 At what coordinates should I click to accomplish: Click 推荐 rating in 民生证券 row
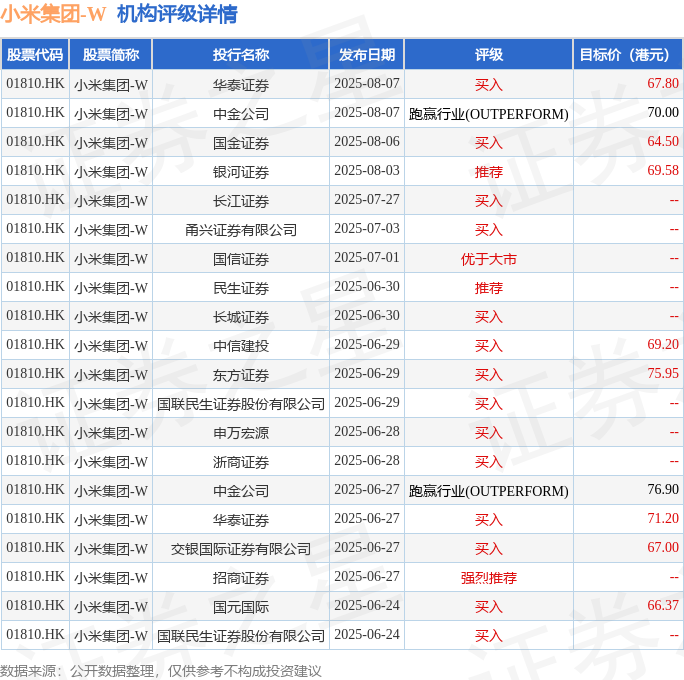[x=489, y=287]
